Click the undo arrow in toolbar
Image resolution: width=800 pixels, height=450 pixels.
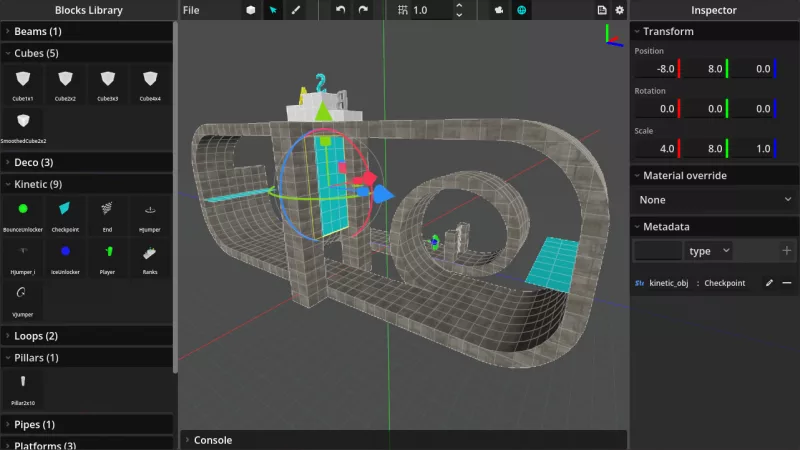pyautogui.click(x=340, y=10)
